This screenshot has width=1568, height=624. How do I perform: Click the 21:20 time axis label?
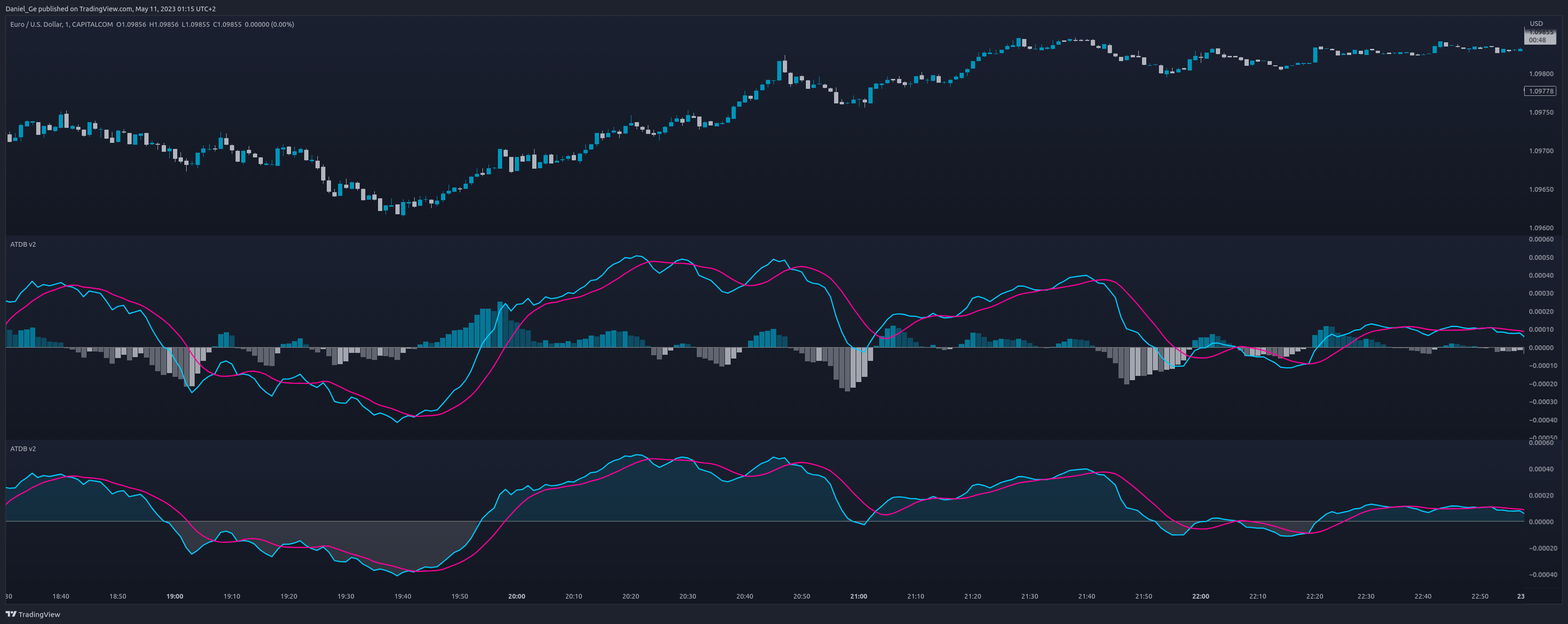click(x=973, y=597)
